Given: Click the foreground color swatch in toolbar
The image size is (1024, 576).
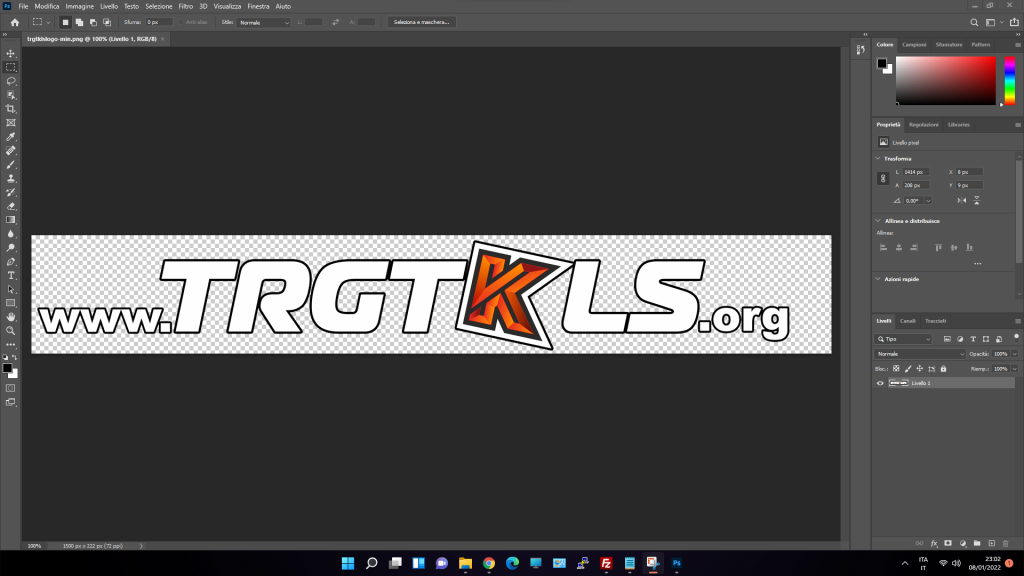Looking at the screenshot, I should [x=8, y=367].
